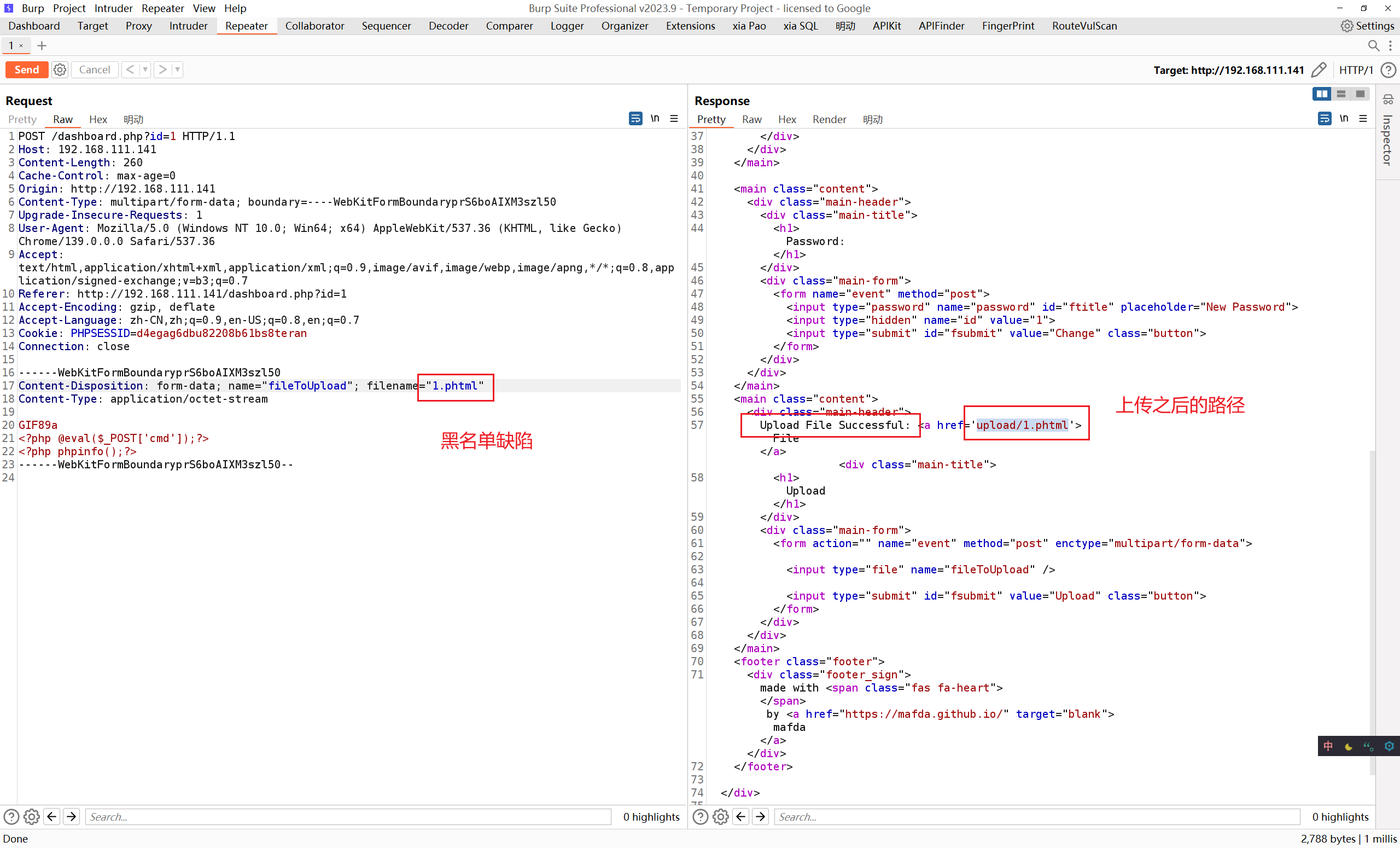Open request search settings gear icon
Image resolution: width=1400 pixels, height=848 pixels.
pos(32,817)
